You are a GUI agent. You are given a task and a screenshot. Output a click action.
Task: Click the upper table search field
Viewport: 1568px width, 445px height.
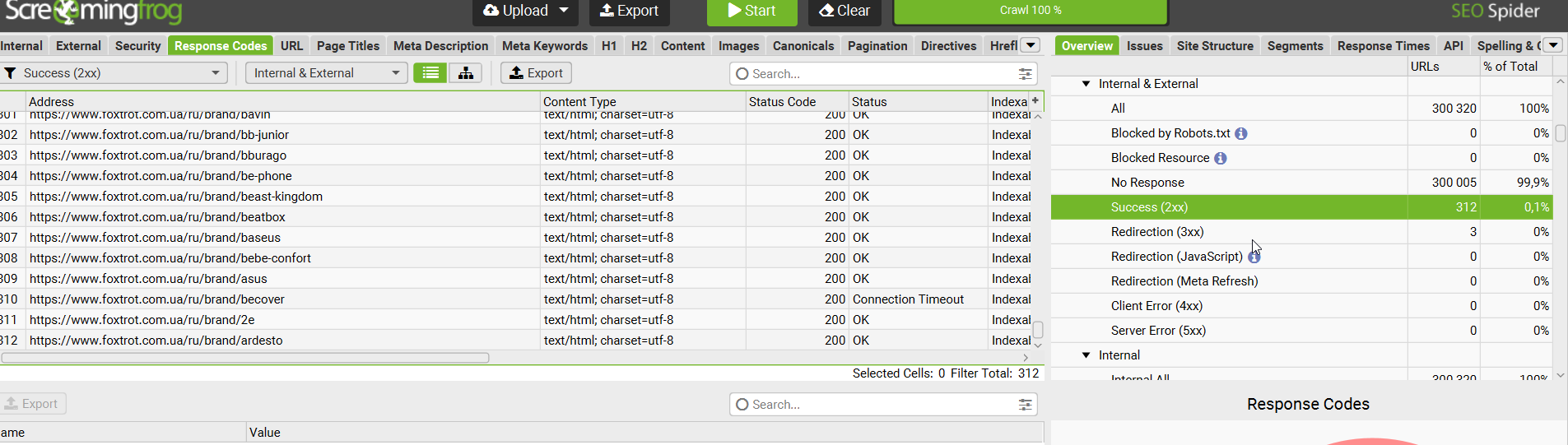coord(882,74)
